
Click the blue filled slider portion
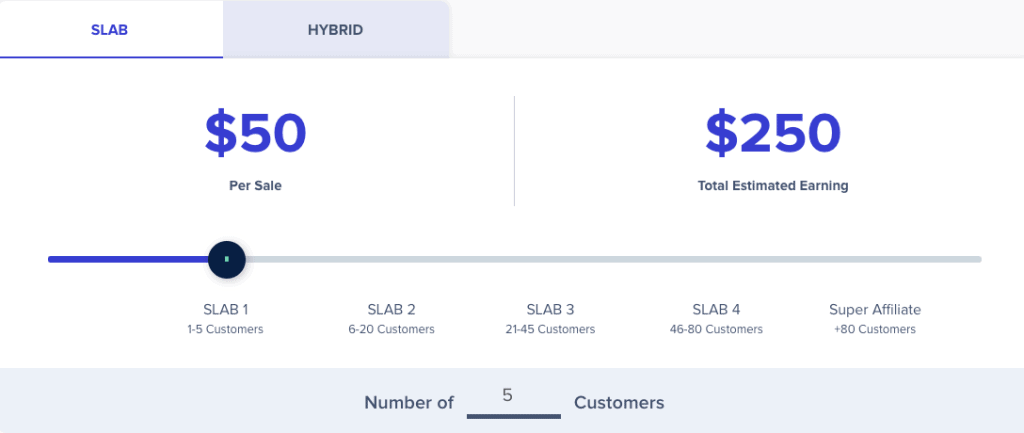(128, 259)
